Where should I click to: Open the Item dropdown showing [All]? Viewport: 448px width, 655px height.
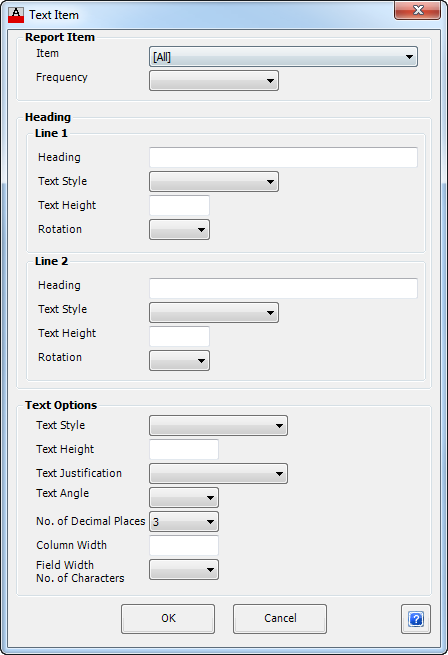(x=283, y=57)
